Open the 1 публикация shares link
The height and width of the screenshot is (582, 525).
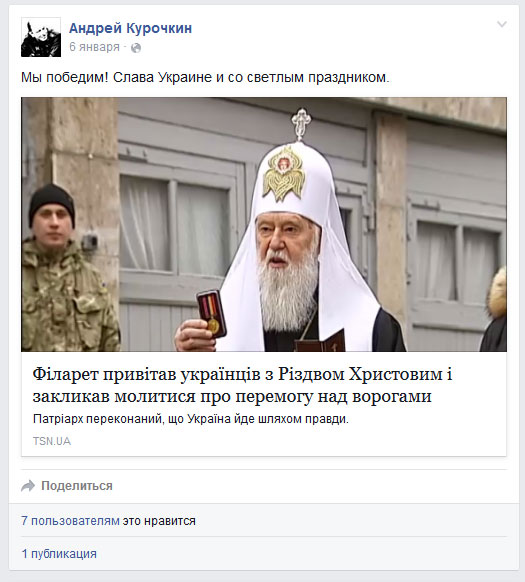tap(59, 554)
